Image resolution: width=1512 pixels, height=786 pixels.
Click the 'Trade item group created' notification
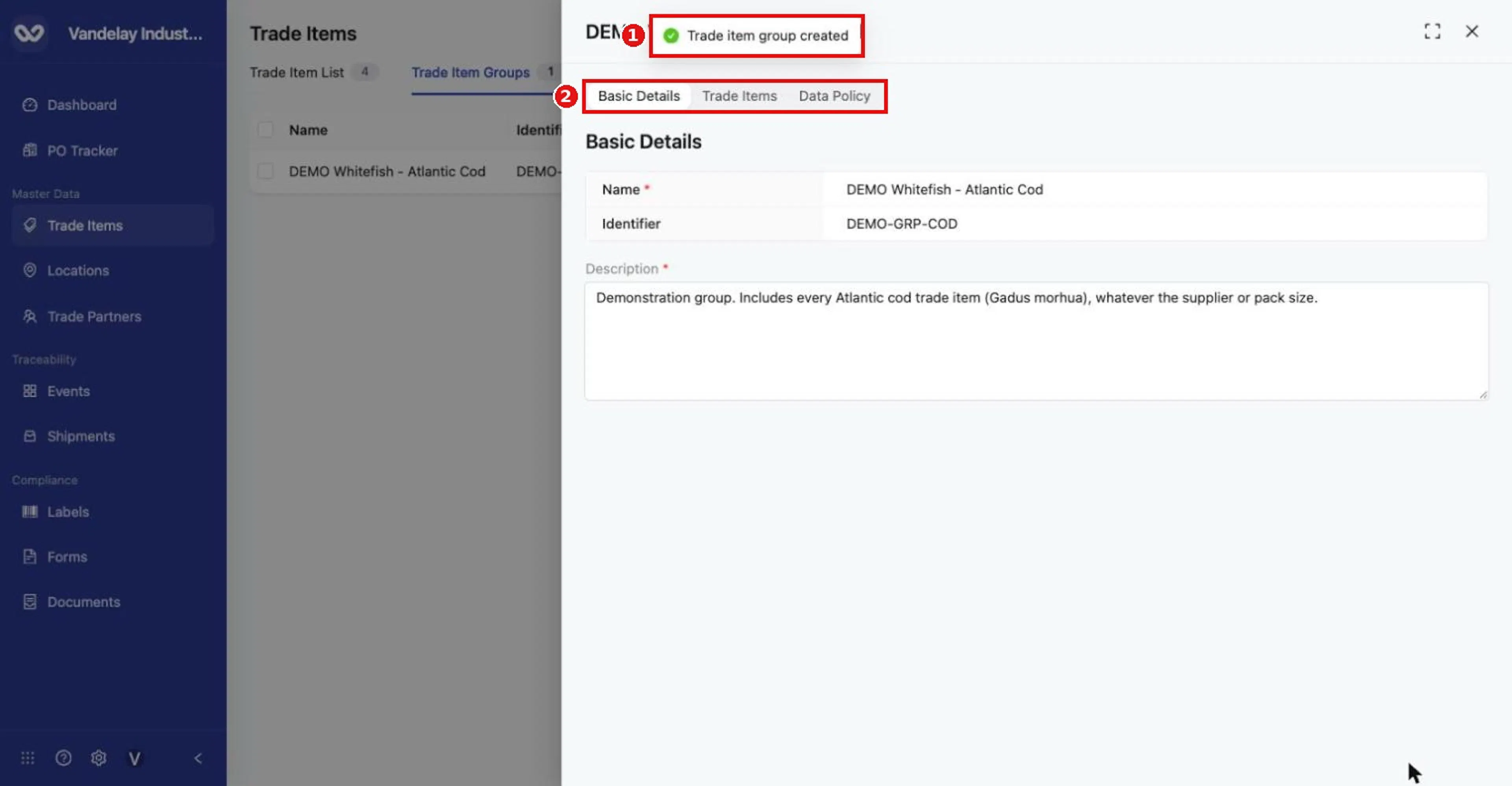(756, 36)
